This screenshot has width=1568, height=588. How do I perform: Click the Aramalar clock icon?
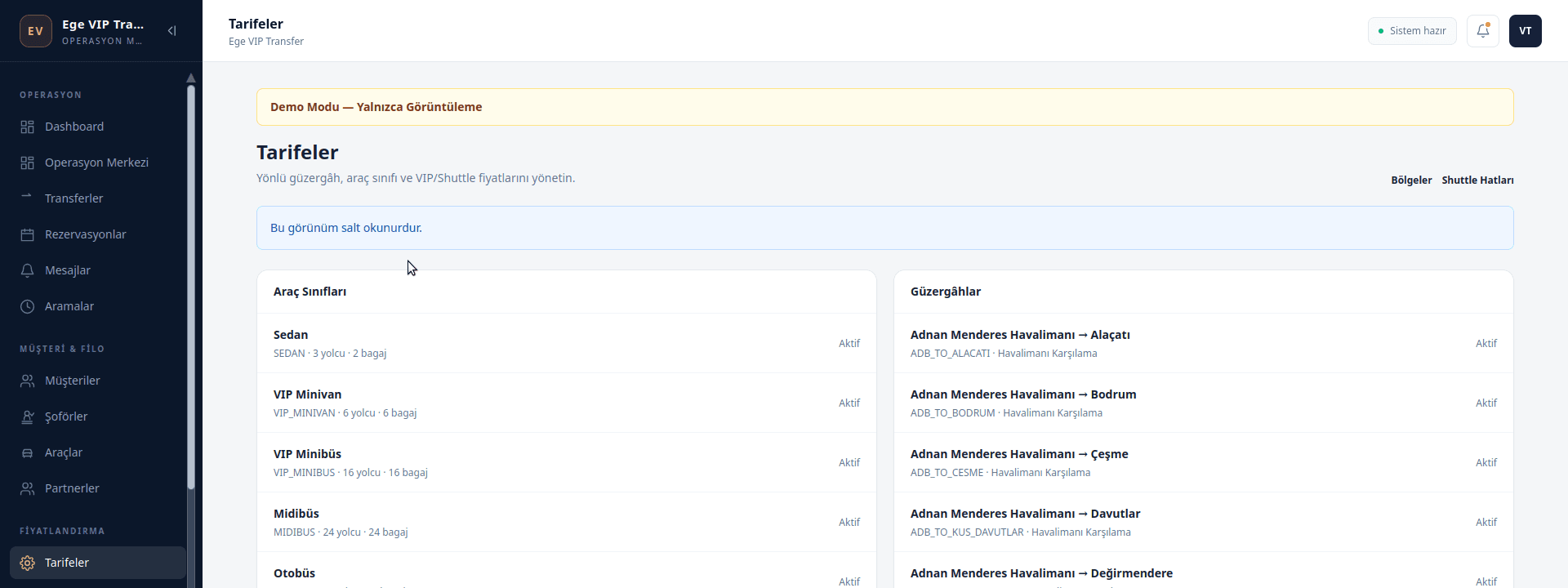point(27,306)
